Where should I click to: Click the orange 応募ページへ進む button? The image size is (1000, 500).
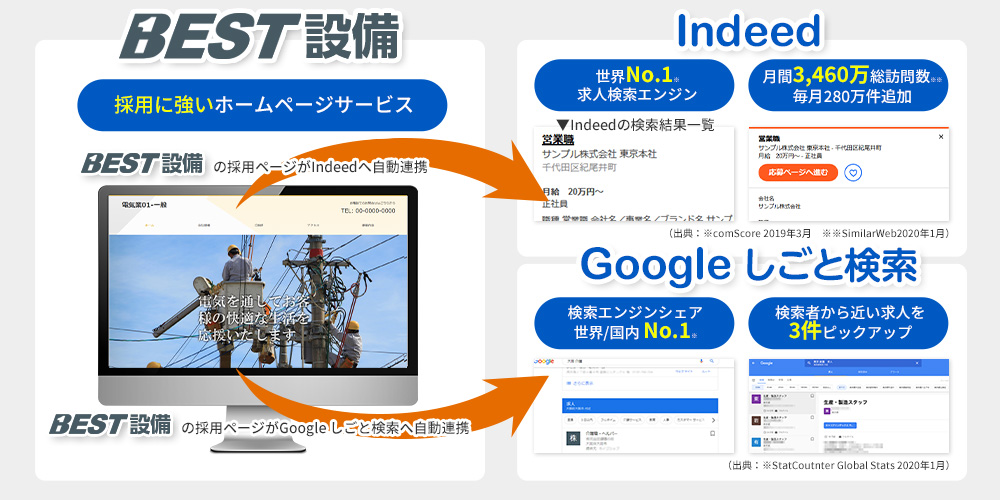[x=798, y=172]
